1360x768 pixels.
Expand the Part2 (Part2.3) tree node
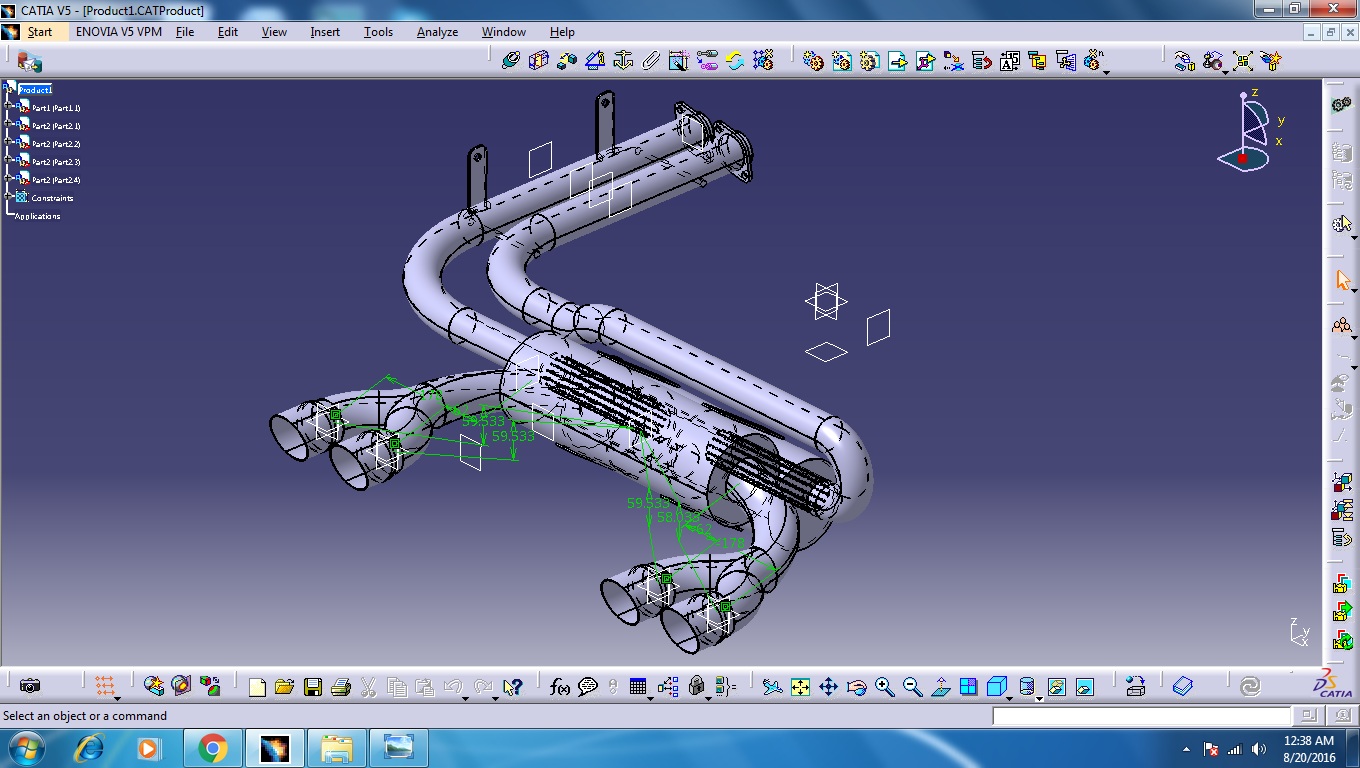(x=8, y=160)
